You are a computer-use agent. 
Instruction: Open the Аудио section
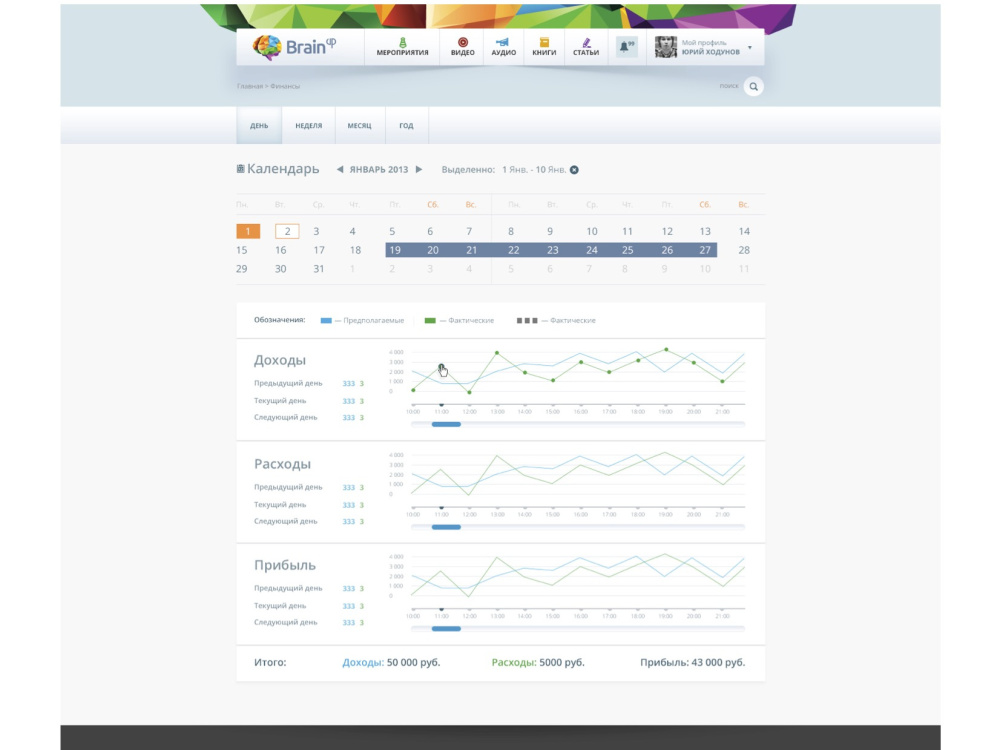pyautogui.click(x=503, y=47)
